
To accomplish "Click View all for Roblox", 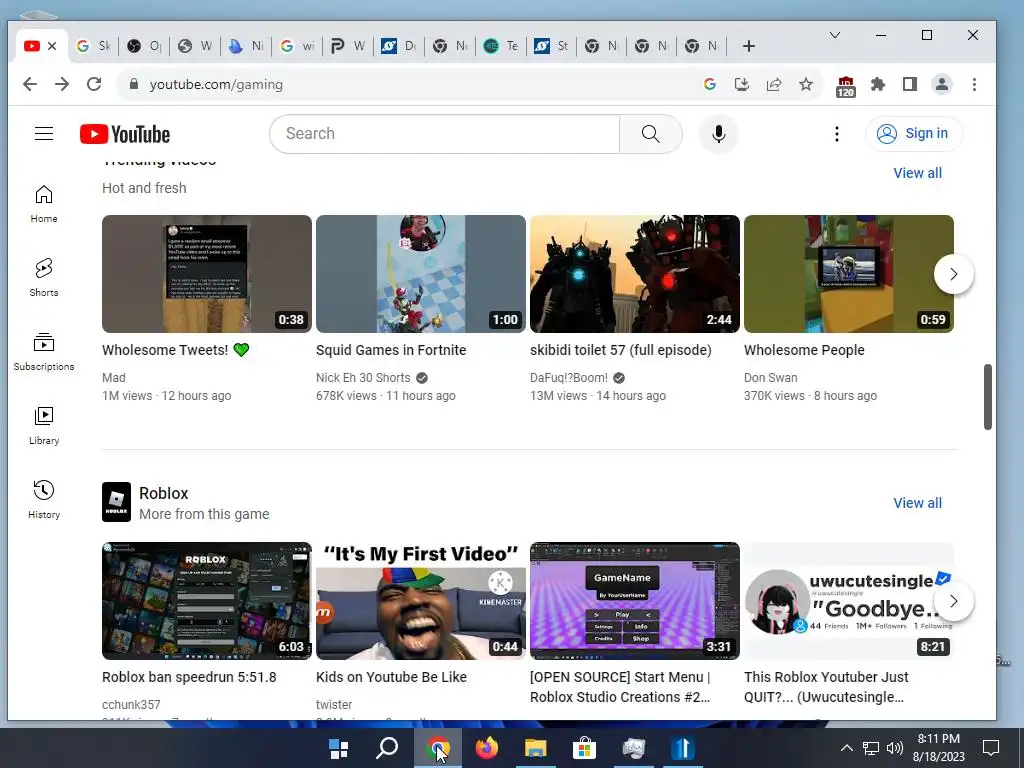I will 918,503.
